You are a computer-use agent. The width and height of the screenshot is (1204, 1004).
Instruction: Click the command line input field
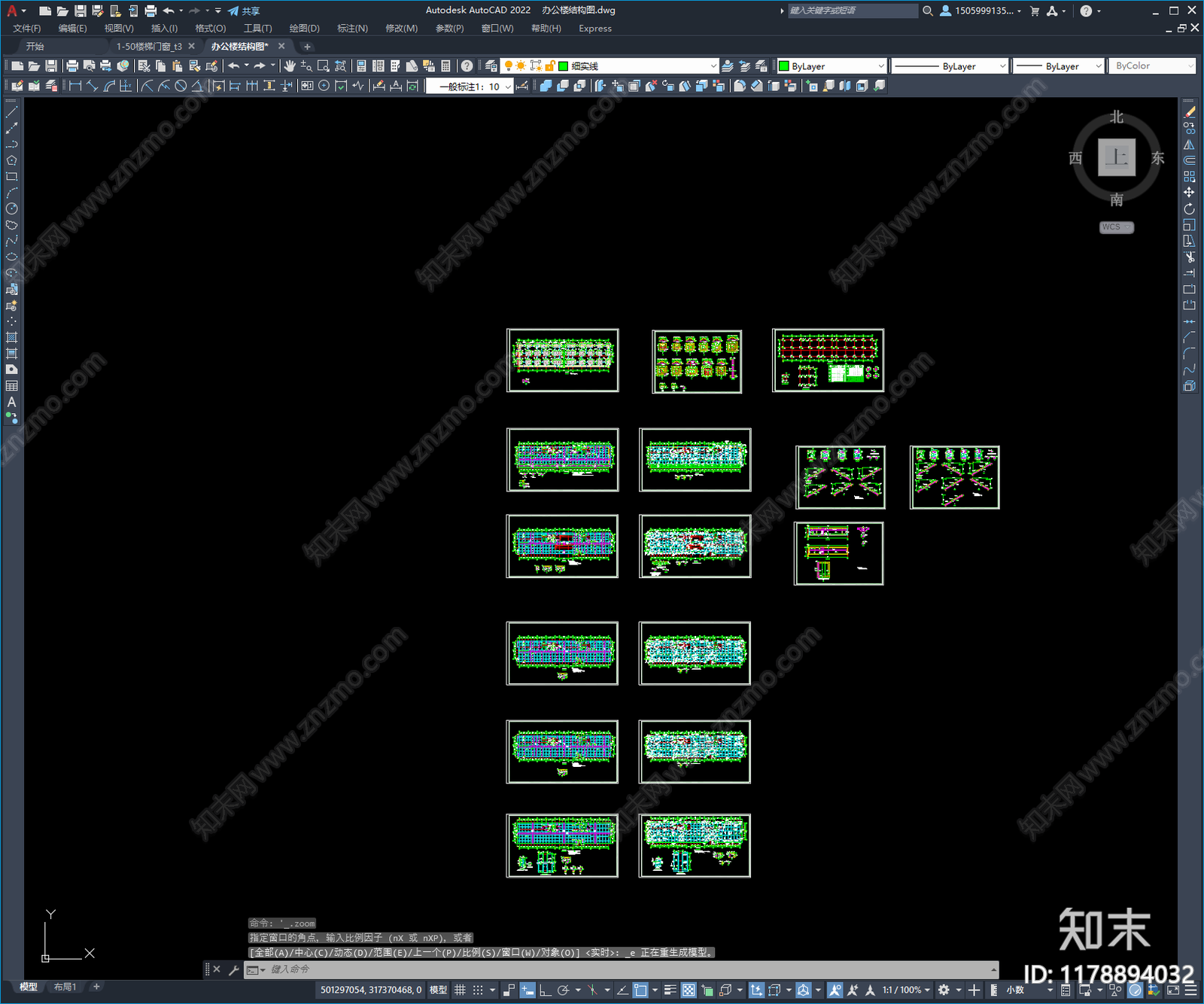(628, 969)
